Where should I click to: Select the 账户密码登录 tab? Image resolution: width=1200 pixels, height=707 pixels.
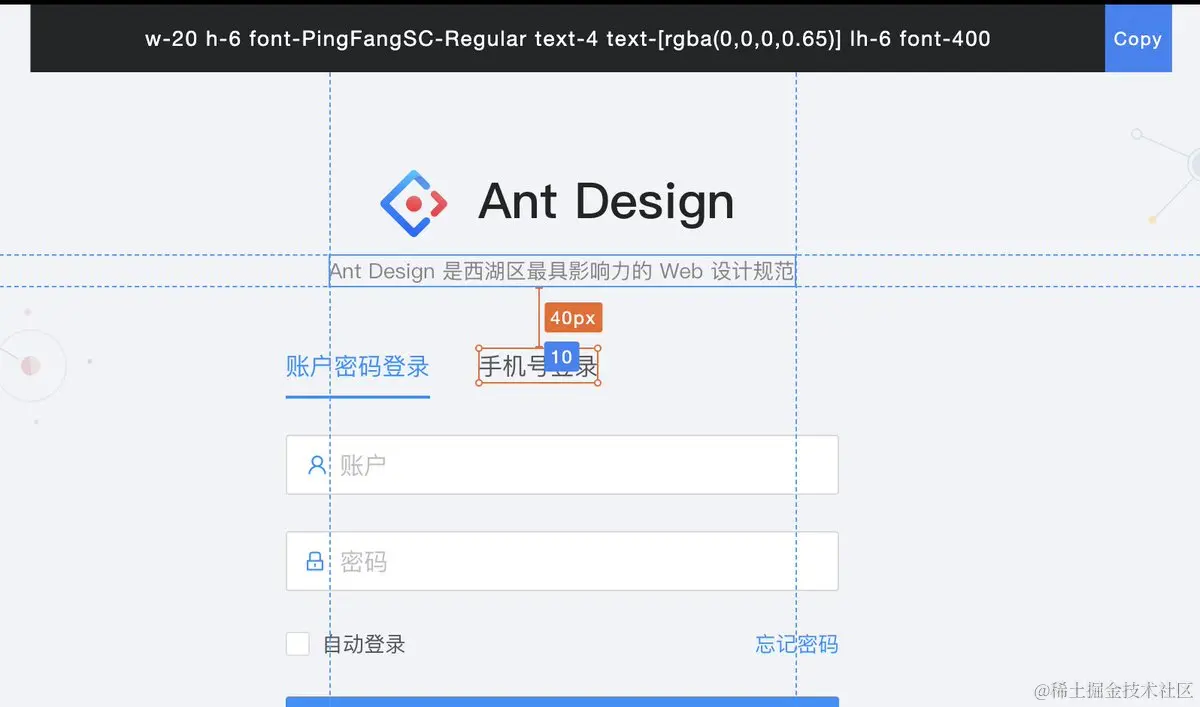tap(357, 367)
